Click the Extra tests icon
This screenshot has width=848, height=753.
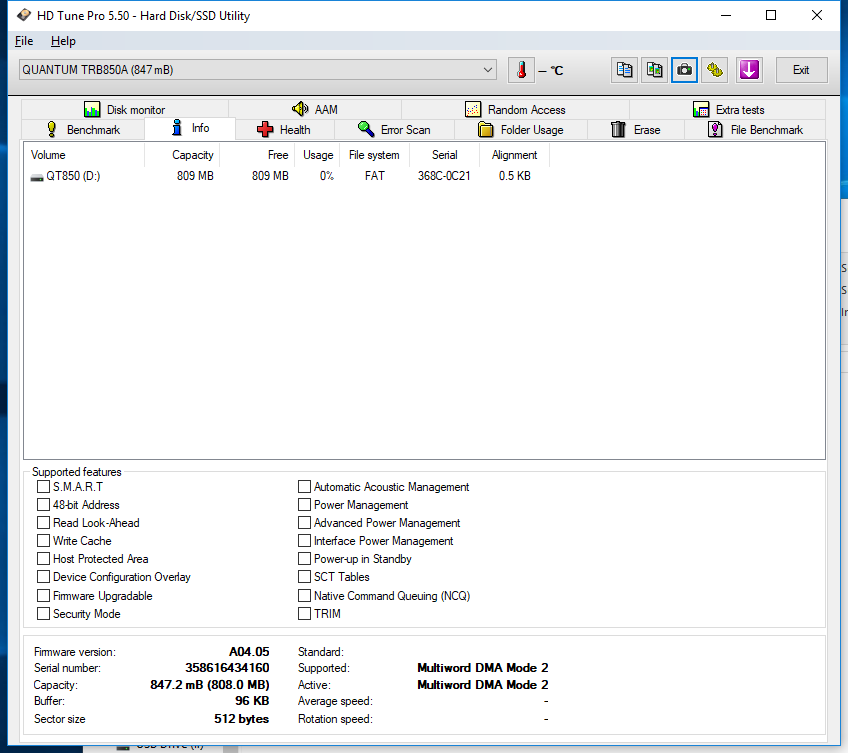pyautogui.click(x=701, y=109)
